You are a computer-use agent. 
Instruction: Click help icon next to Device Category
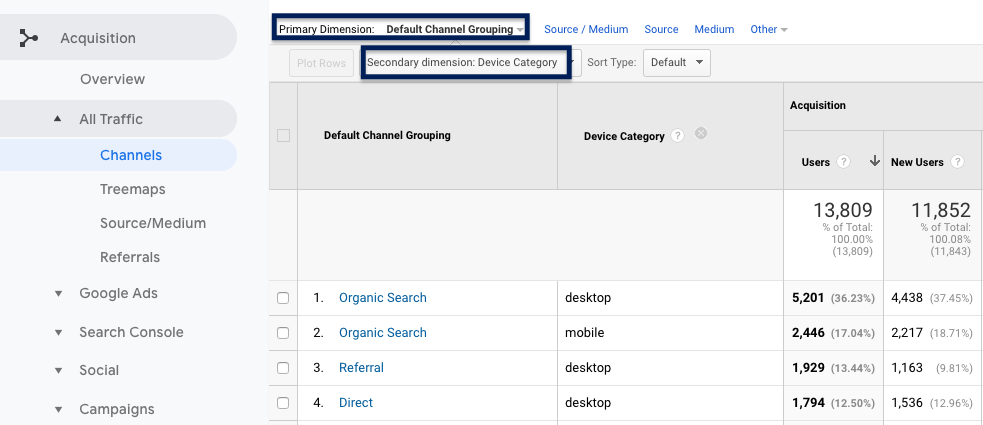(x=678, y=136)
